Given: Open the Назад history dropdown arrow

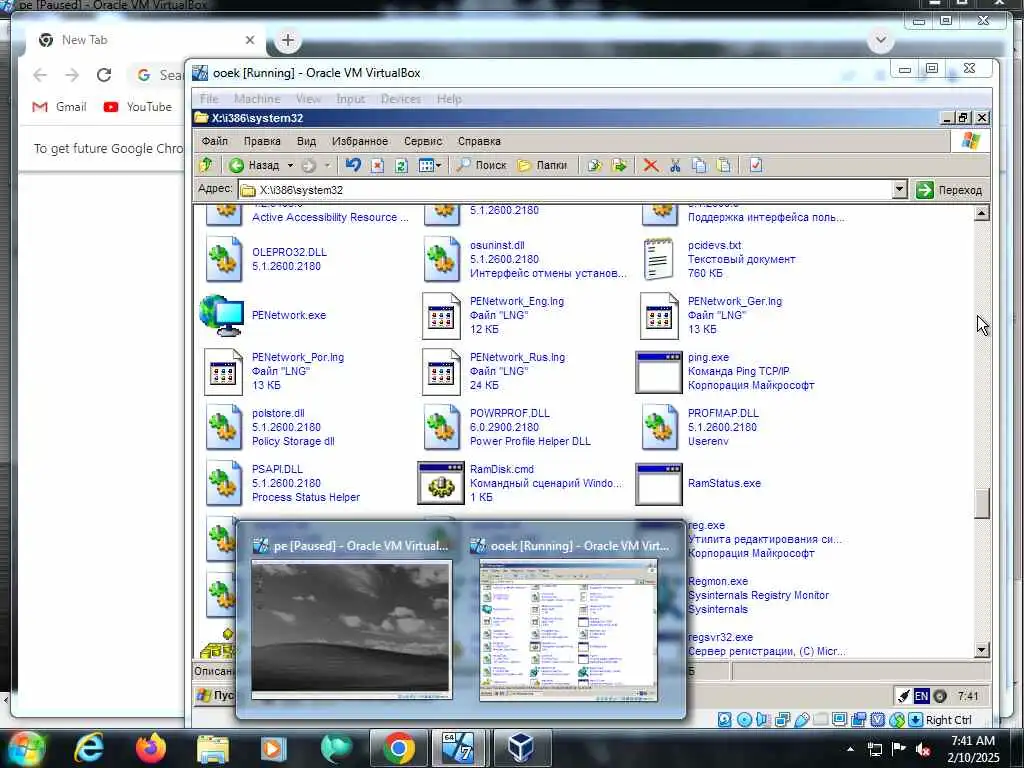Looking at the screenshot, I should 291,165.
